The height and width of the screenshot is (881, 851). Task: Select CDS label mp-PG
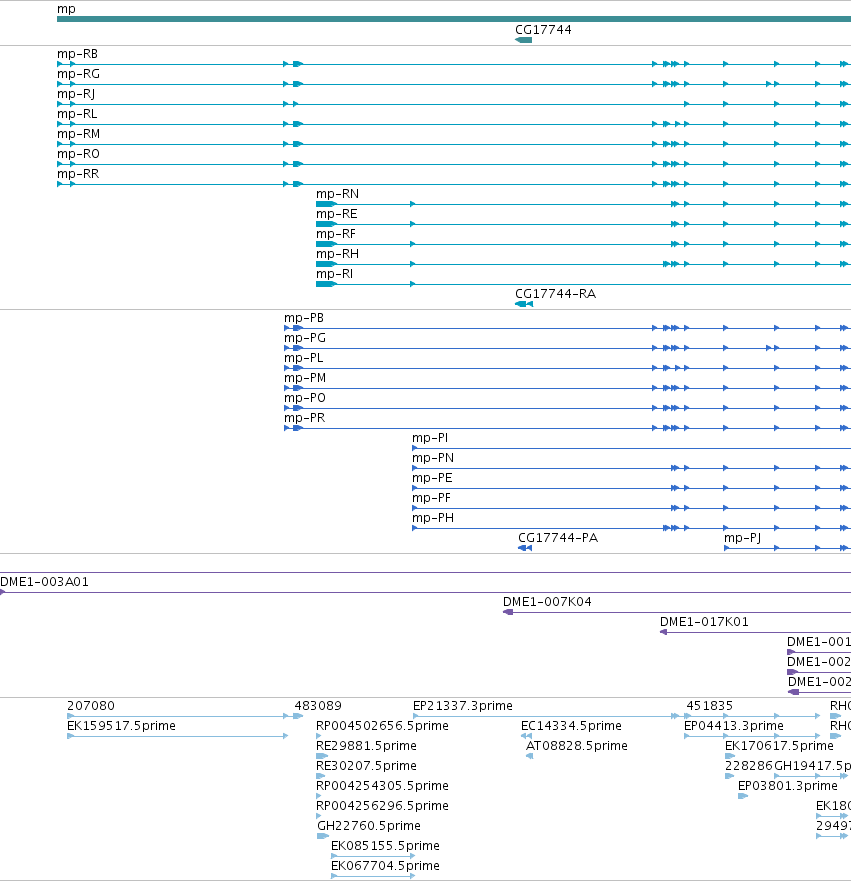tap(305, 338)
